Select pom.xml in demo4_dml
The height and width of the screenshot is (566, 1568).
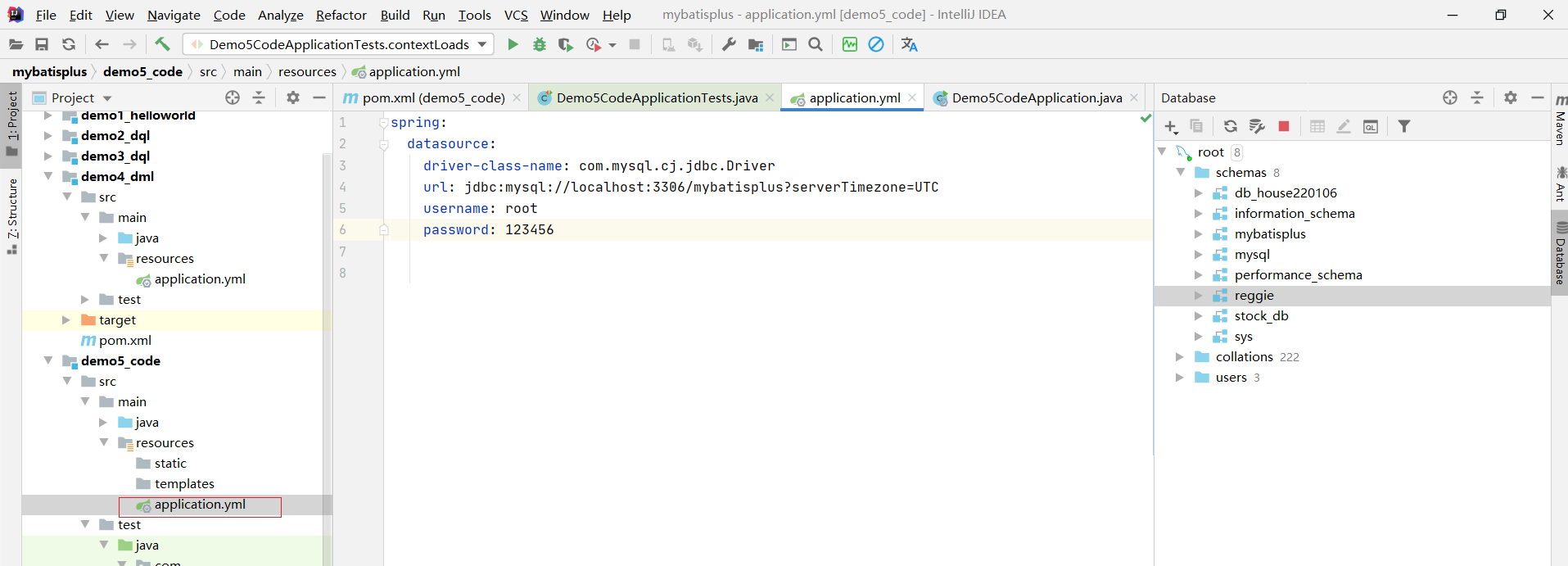tap(124, 341)
